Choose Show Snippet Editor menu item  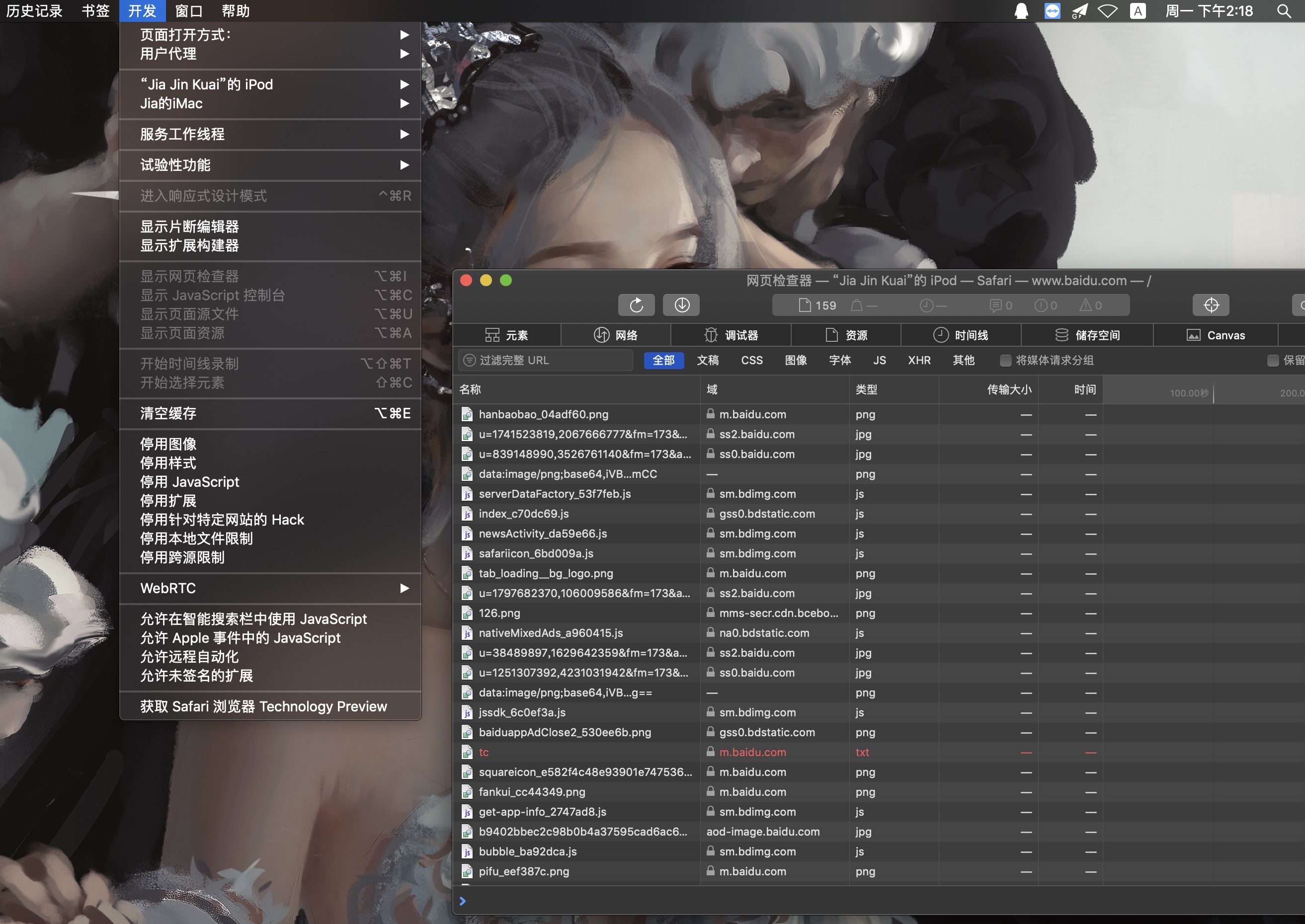click(270, 227)
